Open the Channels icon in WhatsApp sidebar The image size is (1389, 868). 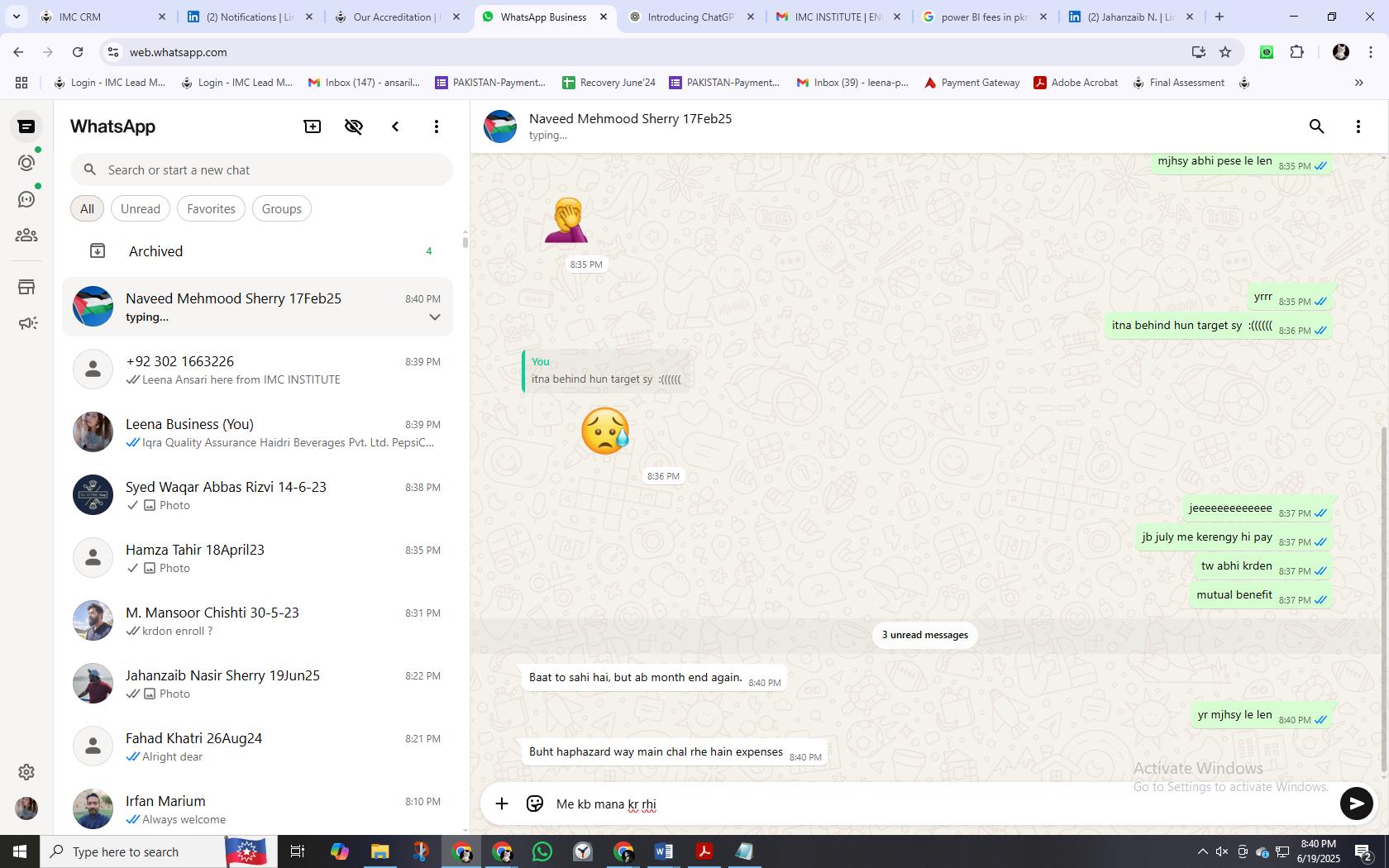click(x=26, y=199)
